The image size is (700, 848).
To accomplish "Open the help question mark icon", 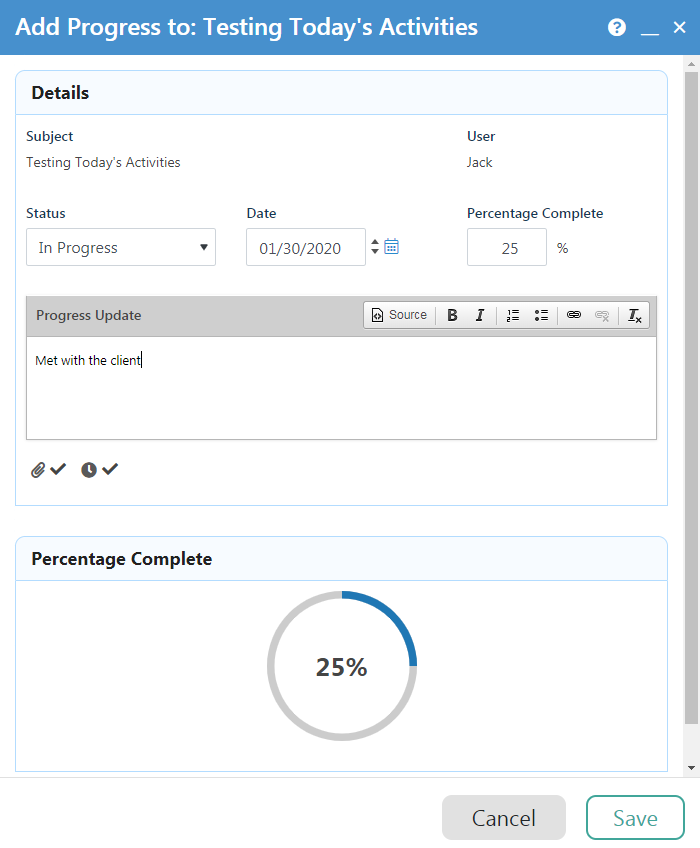I will pos(617,27).
